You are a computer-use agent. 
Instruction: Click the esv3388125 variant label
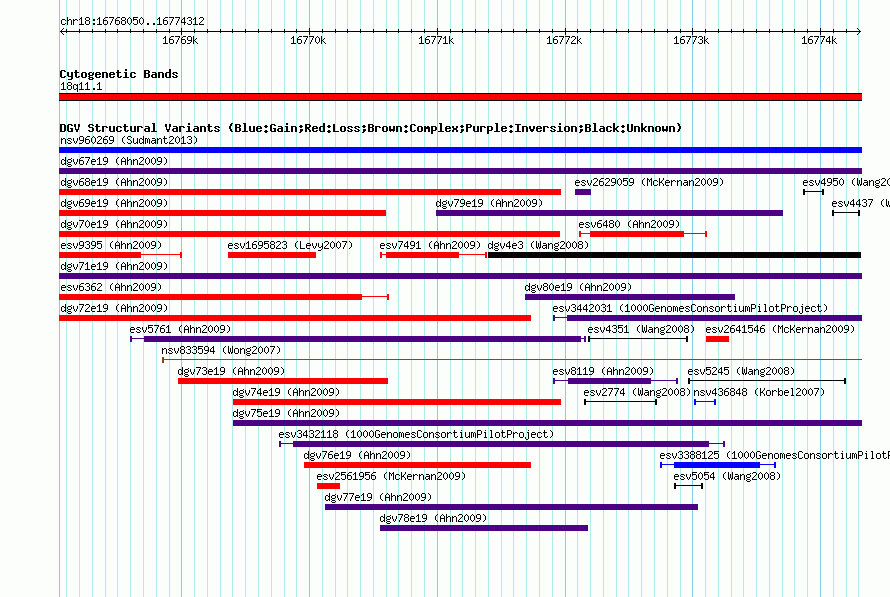coord(774,455)
